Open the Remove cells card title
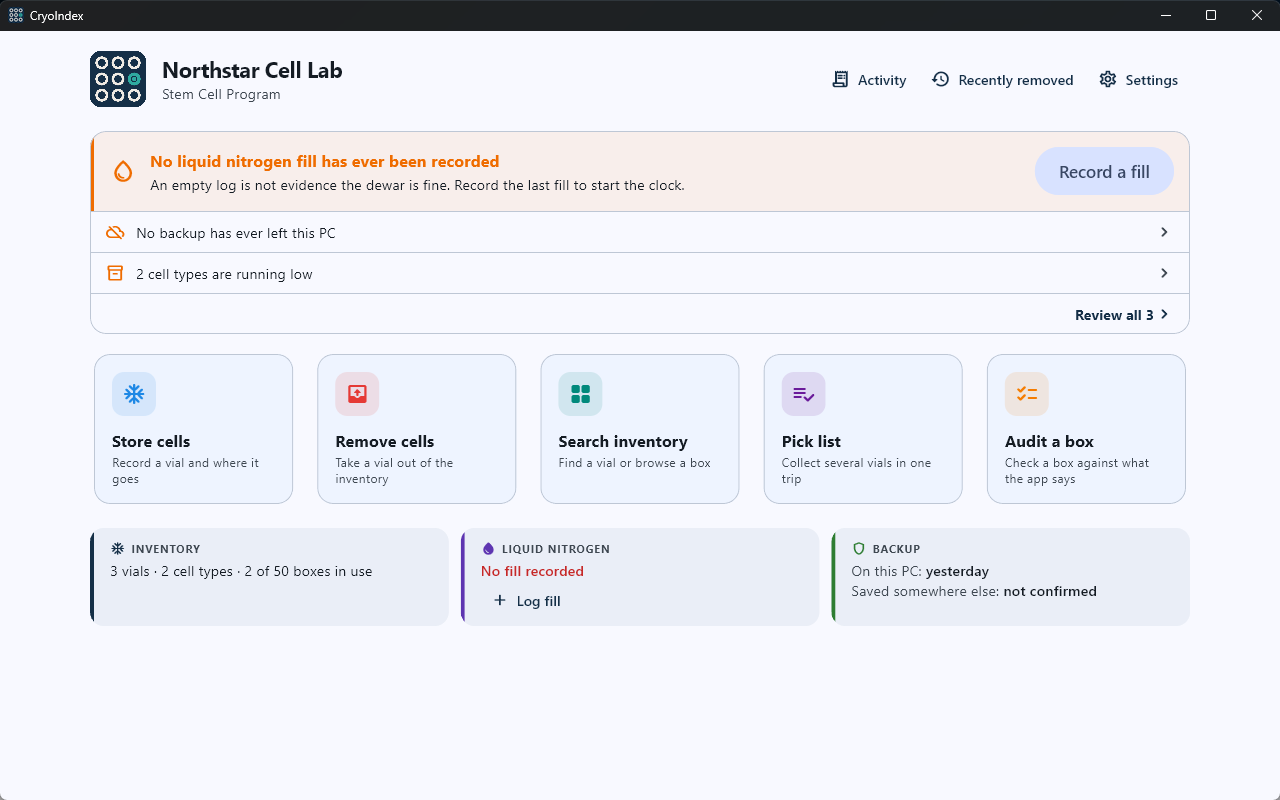The width and height of the screenshot is (1280, 800). (x=385, y=441)
